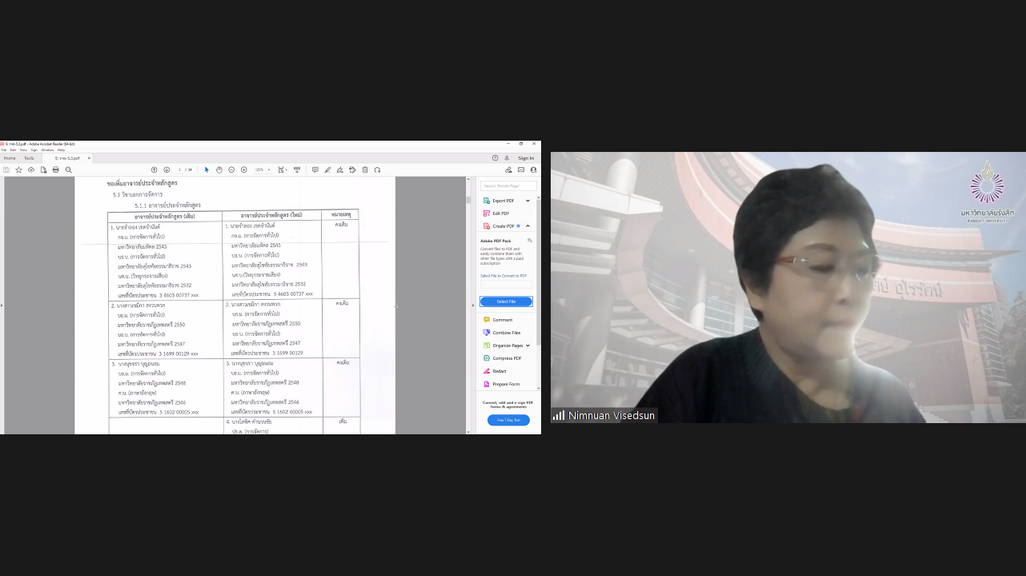This screenshot has width=1026, height=576.
Task: Click the Free 7-Day Trial button
Action: point(508,420)
